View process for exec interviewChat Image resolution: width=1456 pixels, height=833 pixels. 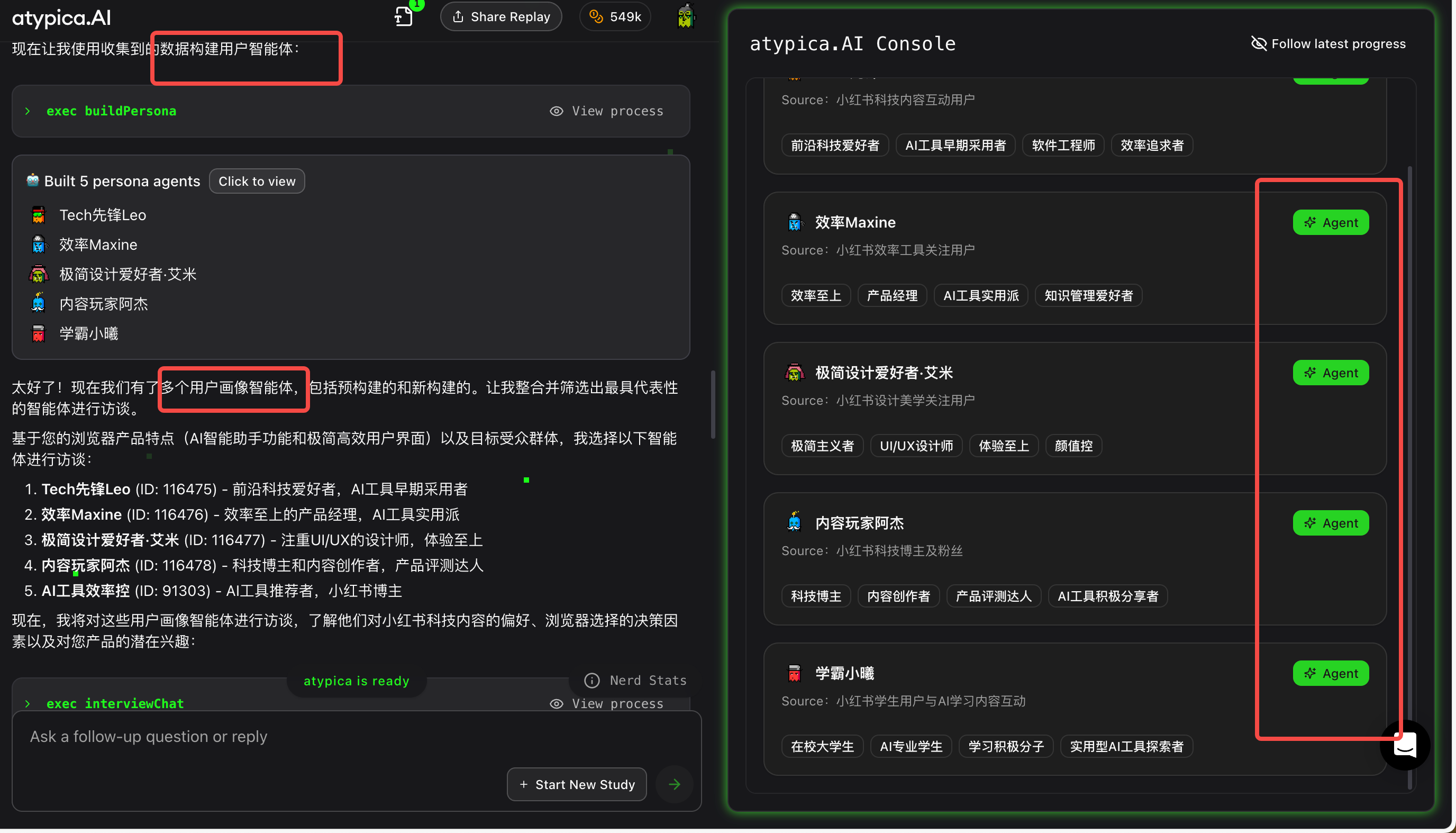coord(606,703)
